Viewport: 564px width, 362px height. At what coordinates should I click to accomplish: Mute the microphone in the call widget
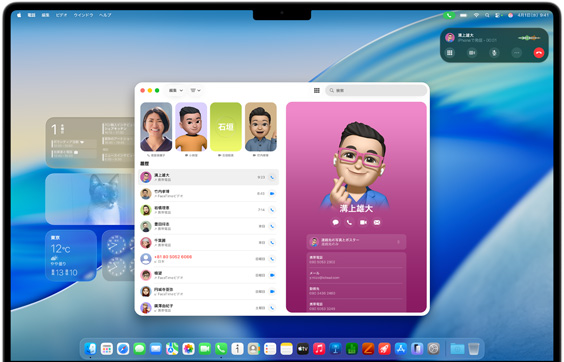click(494, 53)
